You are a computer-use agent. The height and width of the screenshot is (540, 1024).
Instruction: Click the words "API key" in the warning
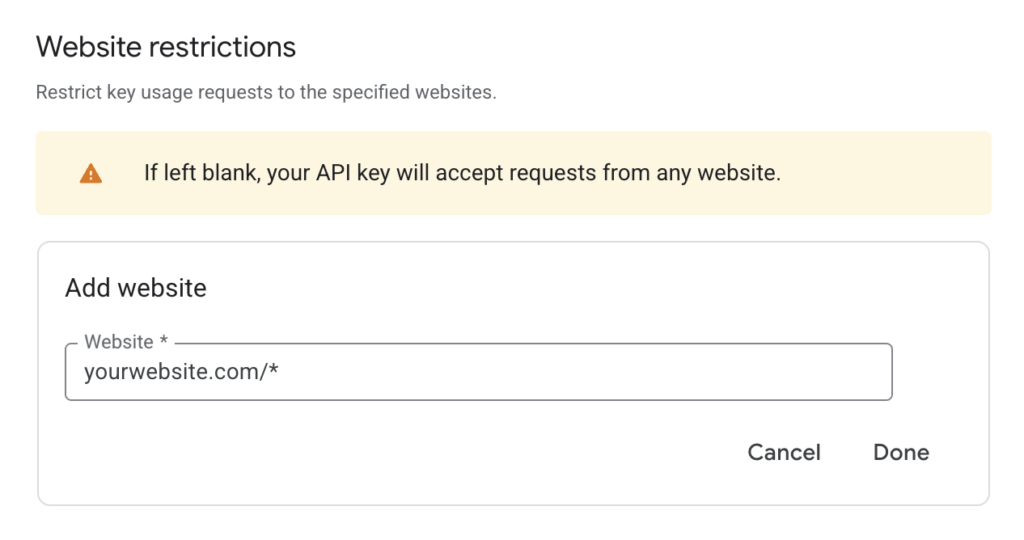[353, 173]
